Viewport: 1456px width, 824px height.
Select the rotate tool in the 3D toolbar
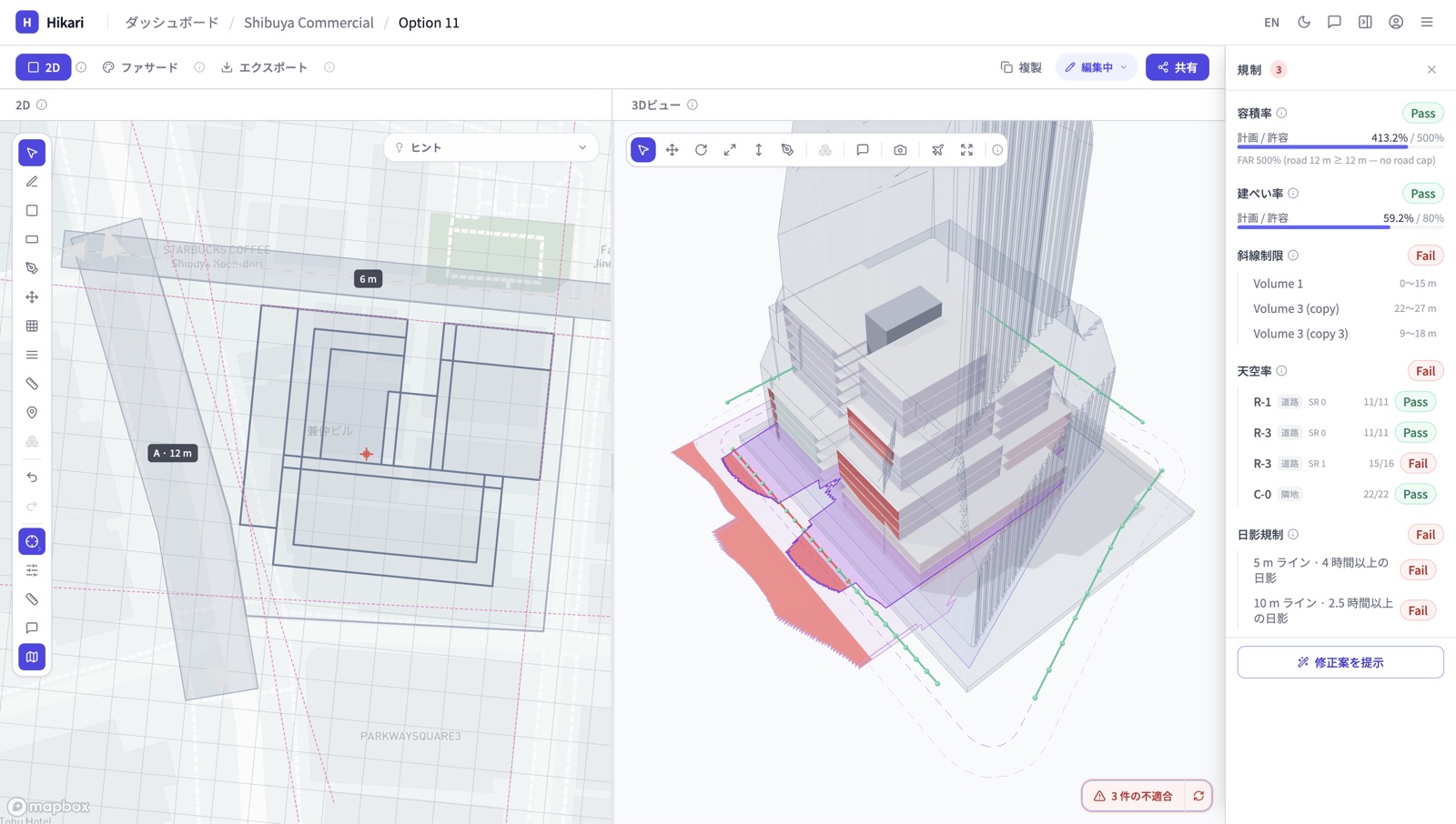click(x=701, y=150)
